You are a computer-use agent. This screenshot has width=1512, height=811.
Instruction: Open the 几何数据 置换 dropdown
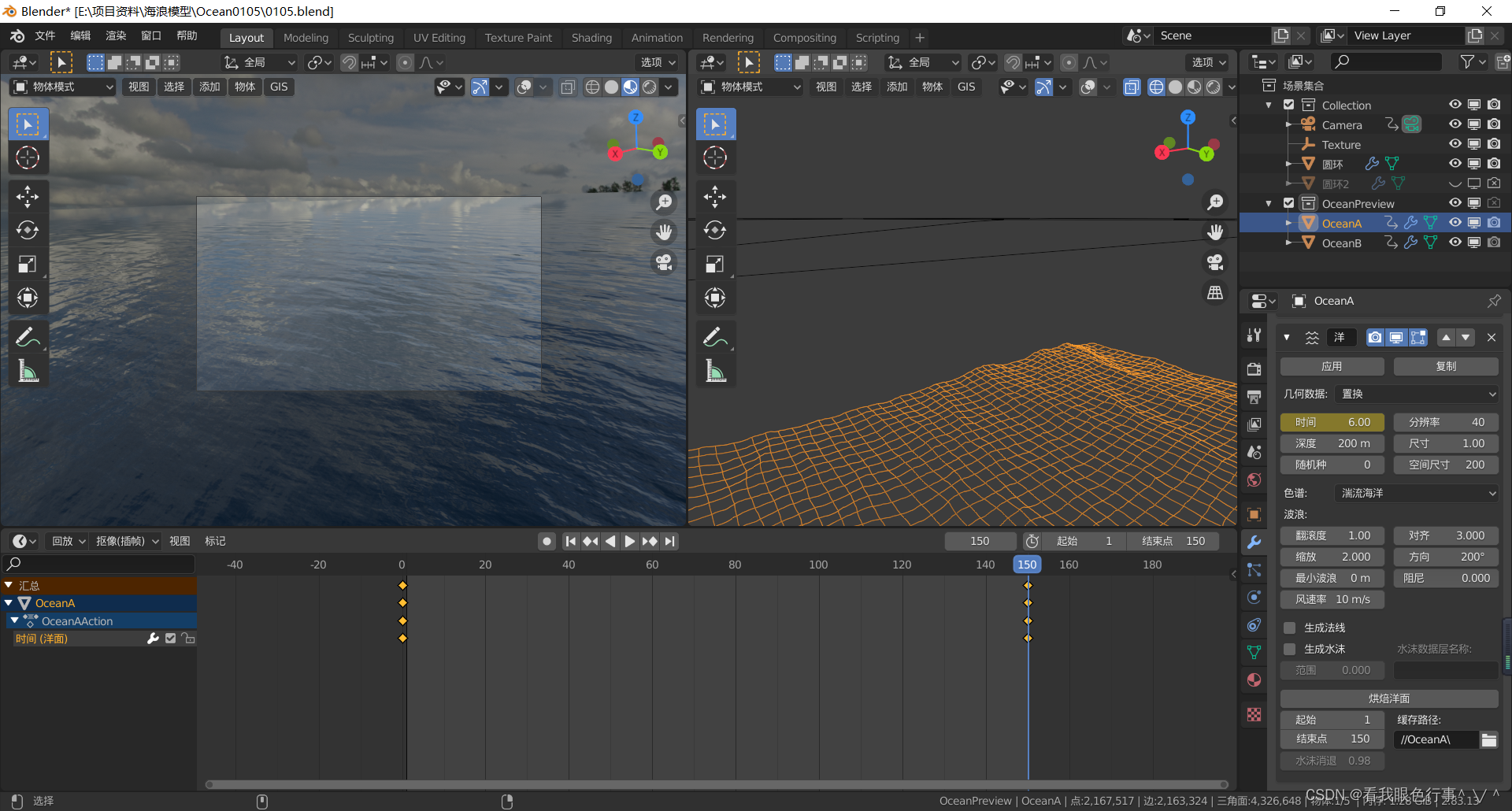point(1415,394)
